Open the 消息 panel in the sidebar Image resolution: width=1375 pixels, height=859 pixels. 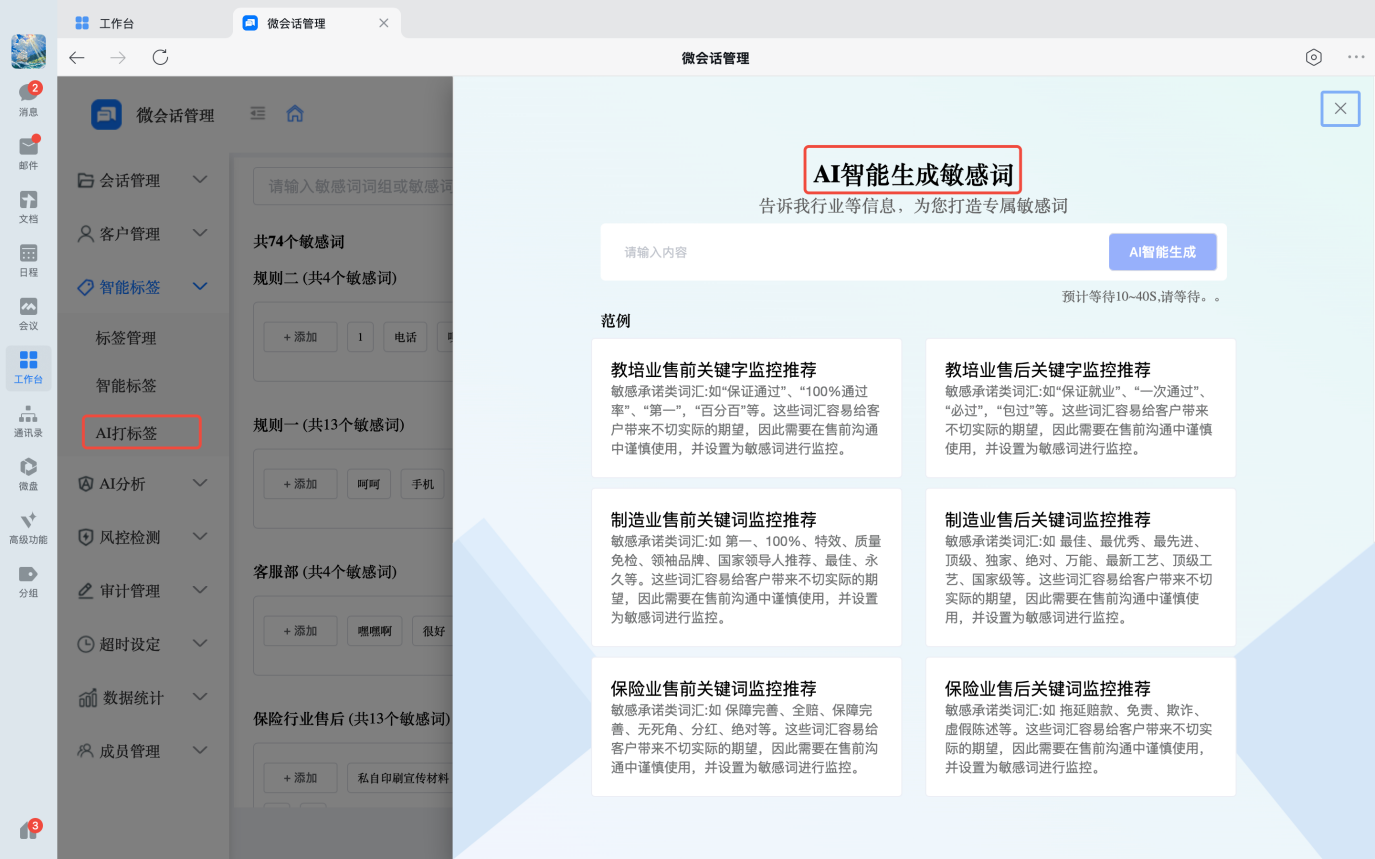28,95
